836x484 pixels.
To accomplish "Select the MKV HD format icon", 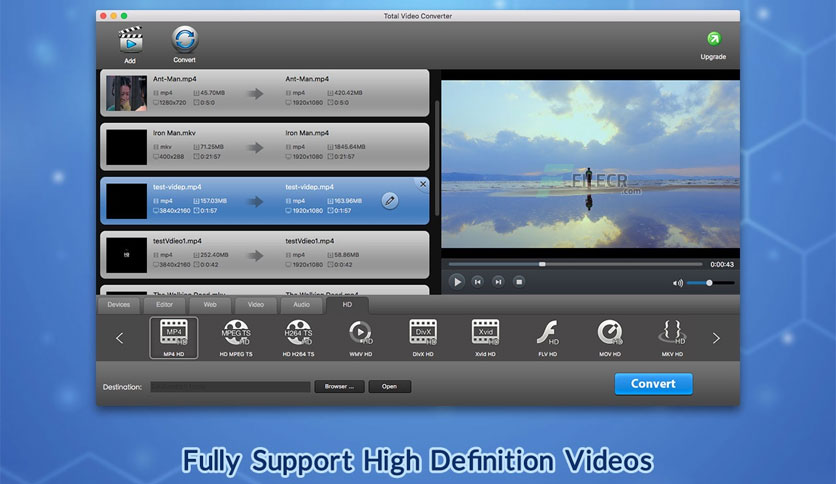I will point(672,337).
